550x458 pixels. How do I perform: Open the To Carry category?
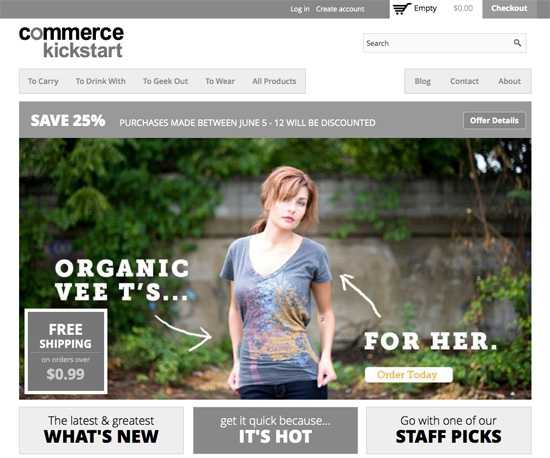coord(43,81)
